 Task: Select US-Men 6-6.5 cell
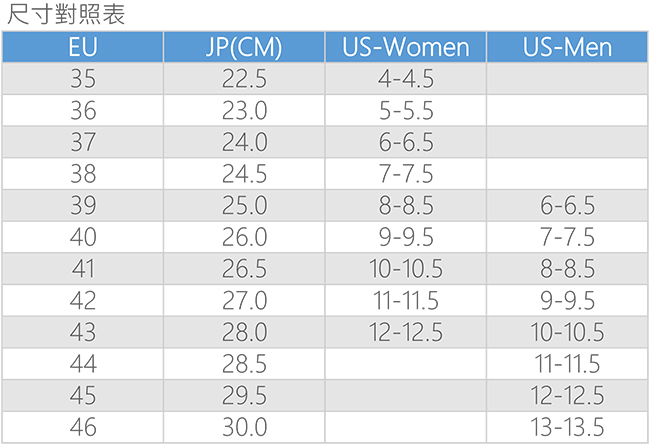coord(567,205)
